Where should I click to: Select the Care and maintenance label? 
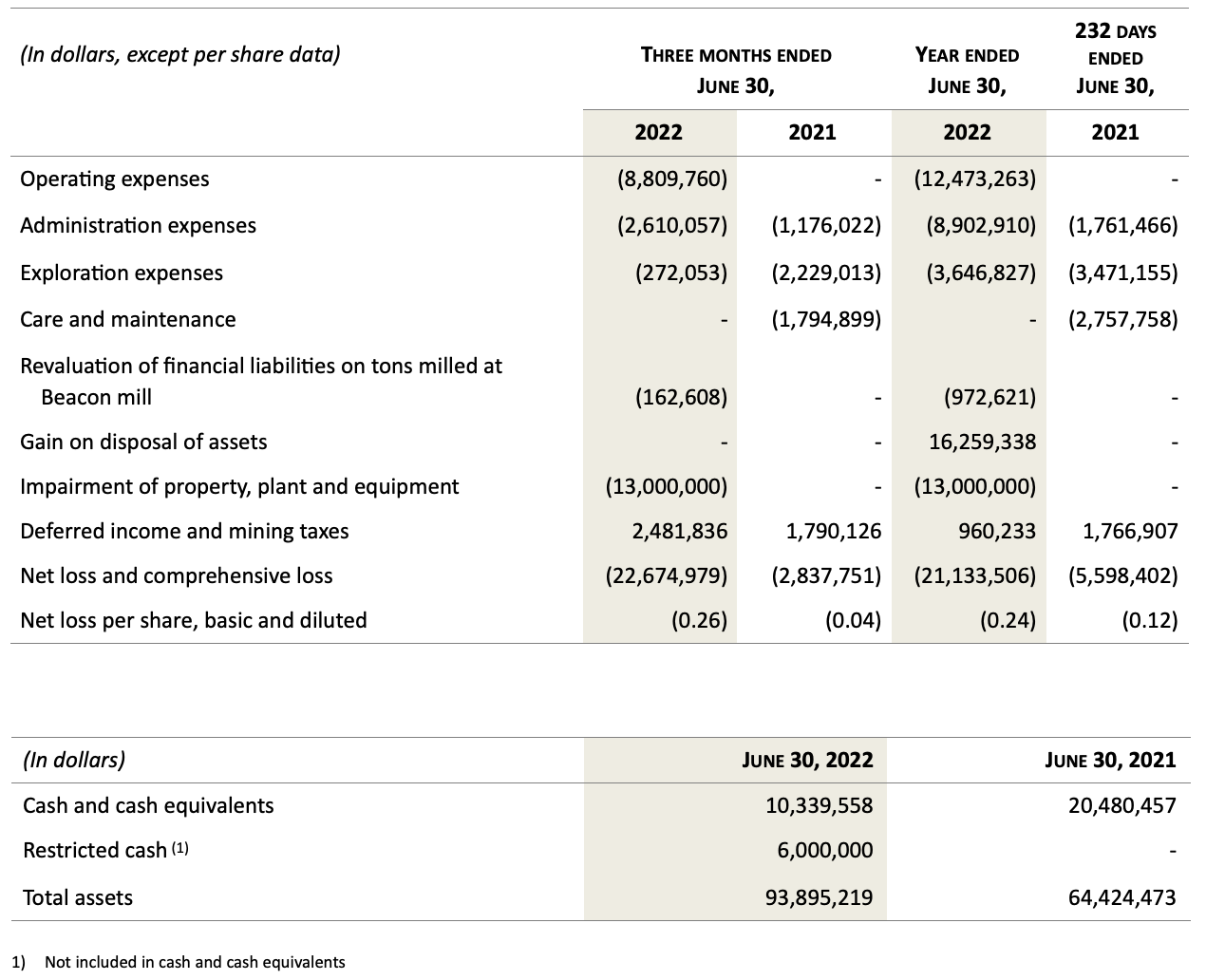tap(127, 319)
